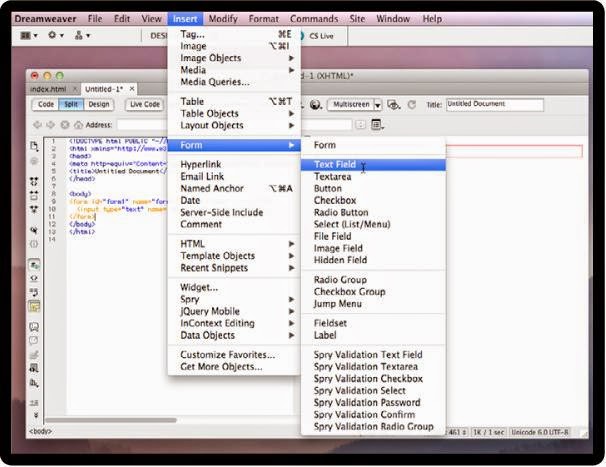Select Text Field from Form submenu

tap(373, 165)
